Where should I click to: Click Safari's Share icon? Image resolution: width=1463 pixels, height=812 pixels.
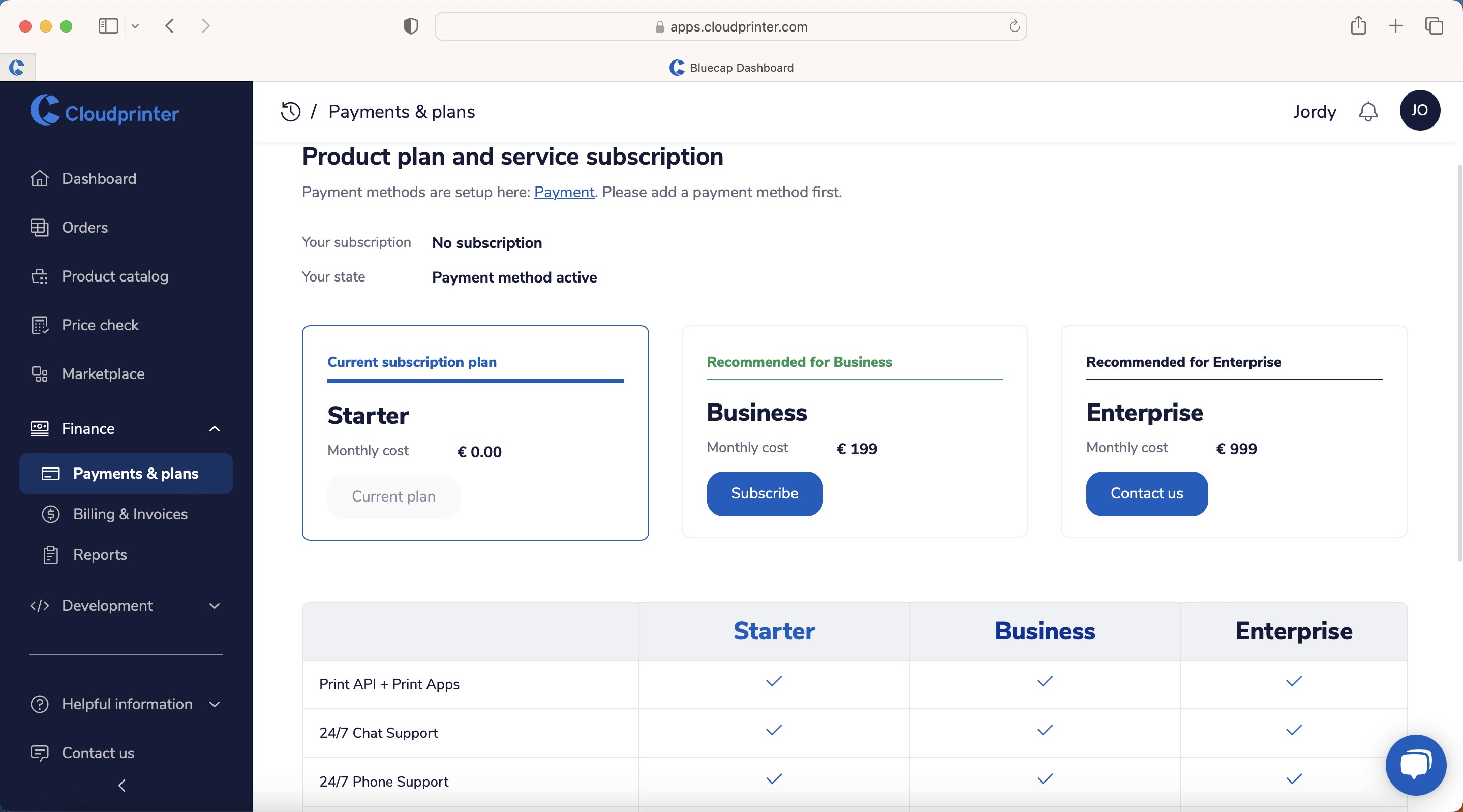1358,25
